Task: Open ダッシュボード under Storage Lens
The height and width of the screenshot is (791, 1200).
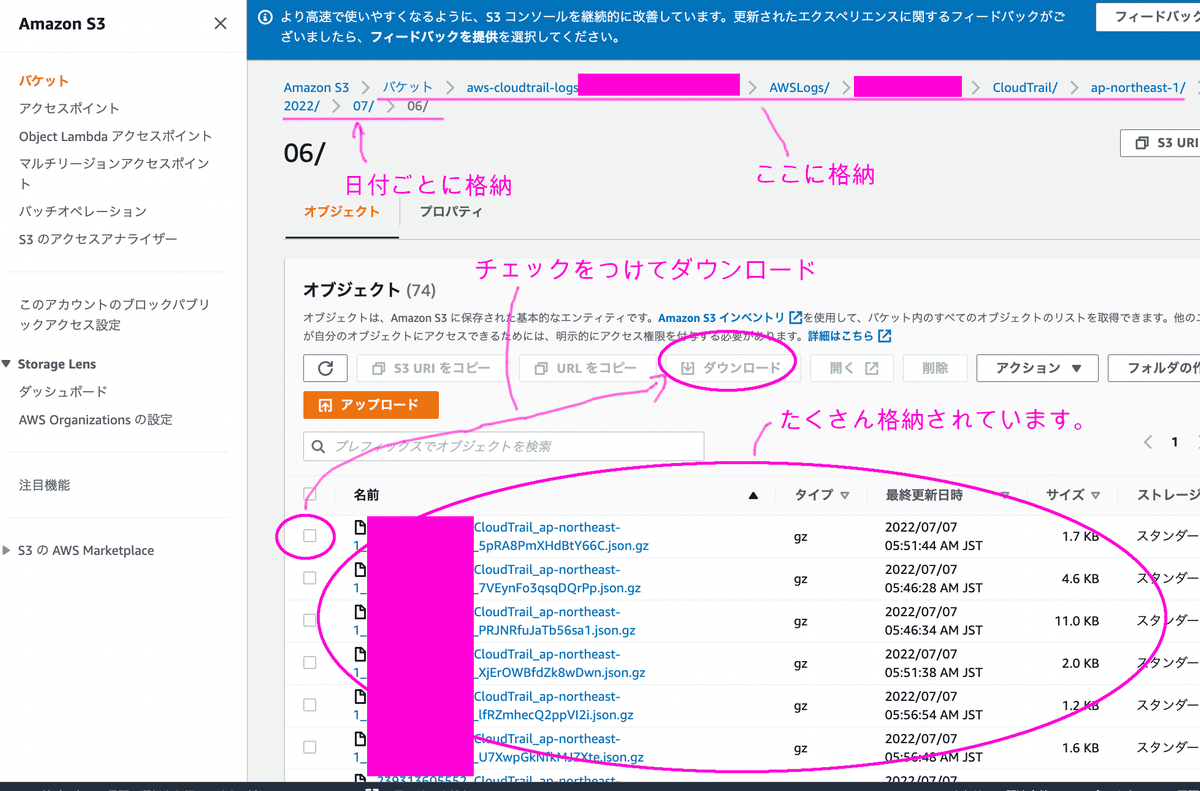Action: coord(63,392)
